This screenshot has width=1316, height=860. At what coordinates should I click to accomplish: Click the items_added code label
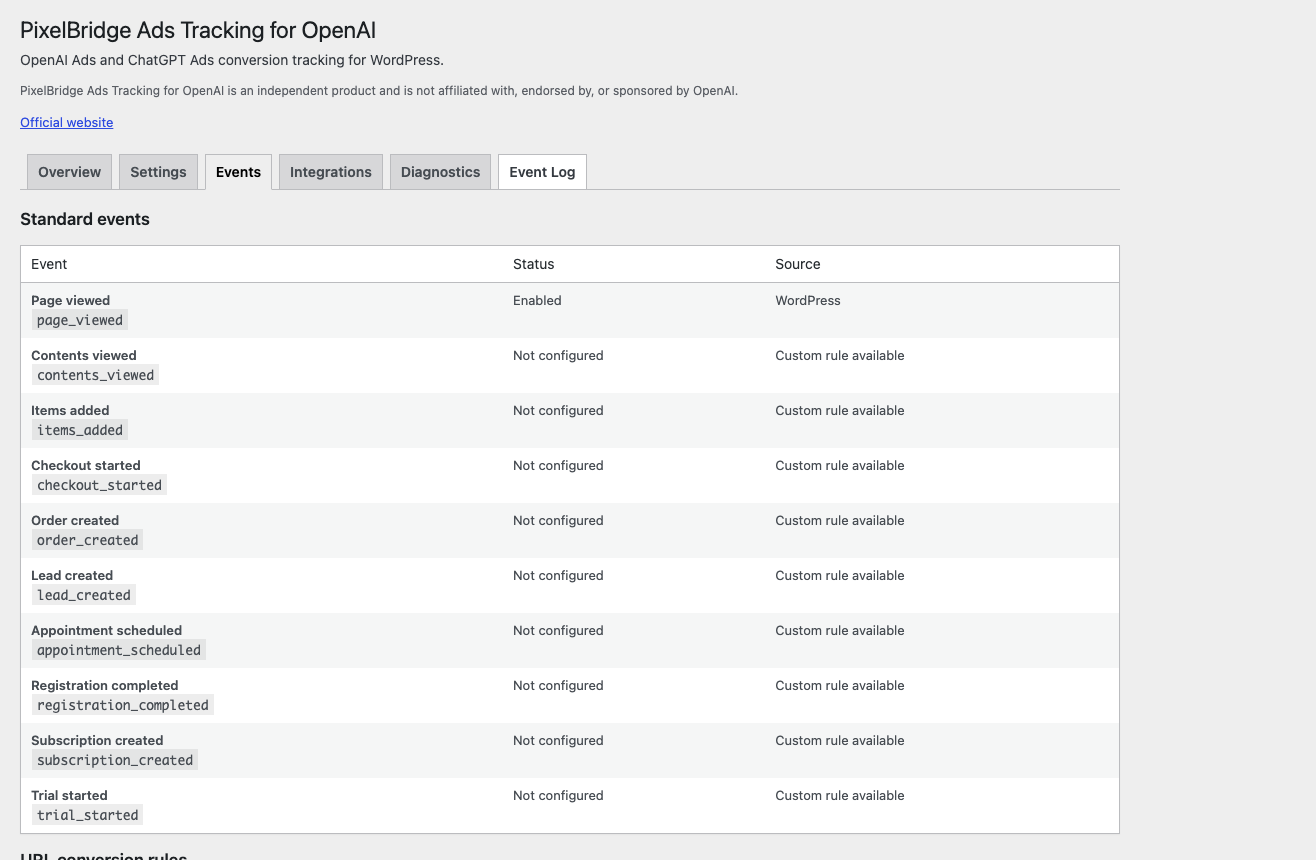(80, 430)
